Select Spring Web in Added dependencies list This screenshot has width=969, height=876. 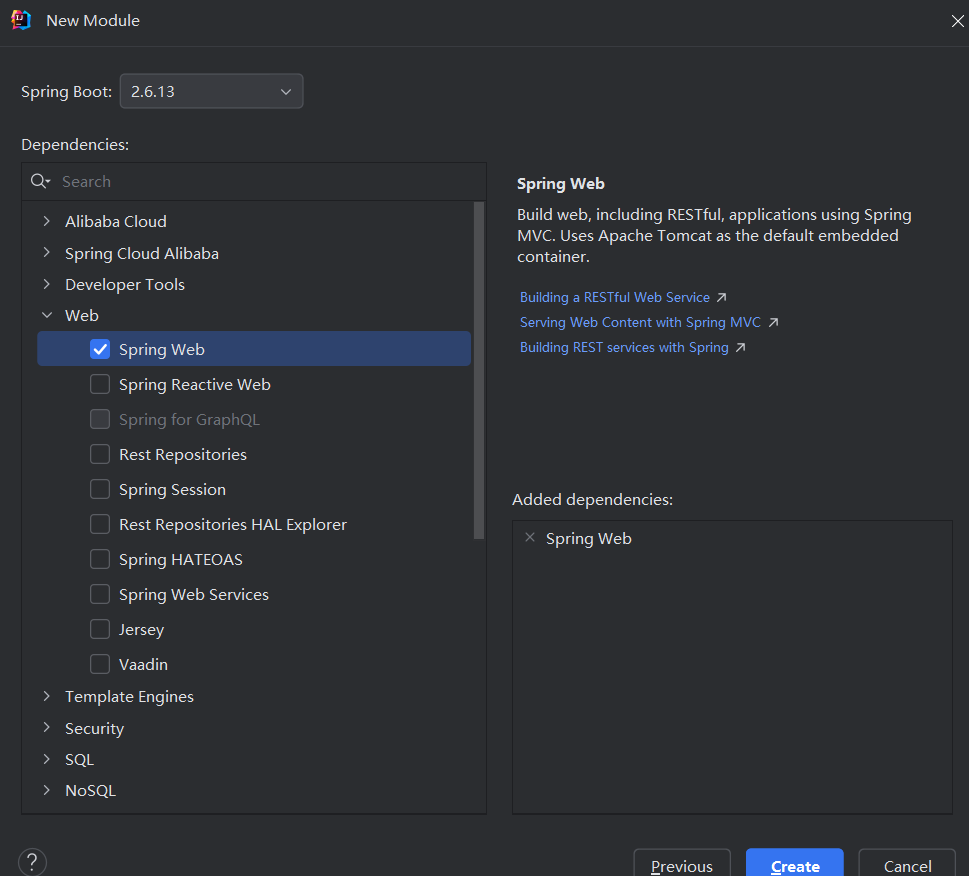[x=588, y=539]
